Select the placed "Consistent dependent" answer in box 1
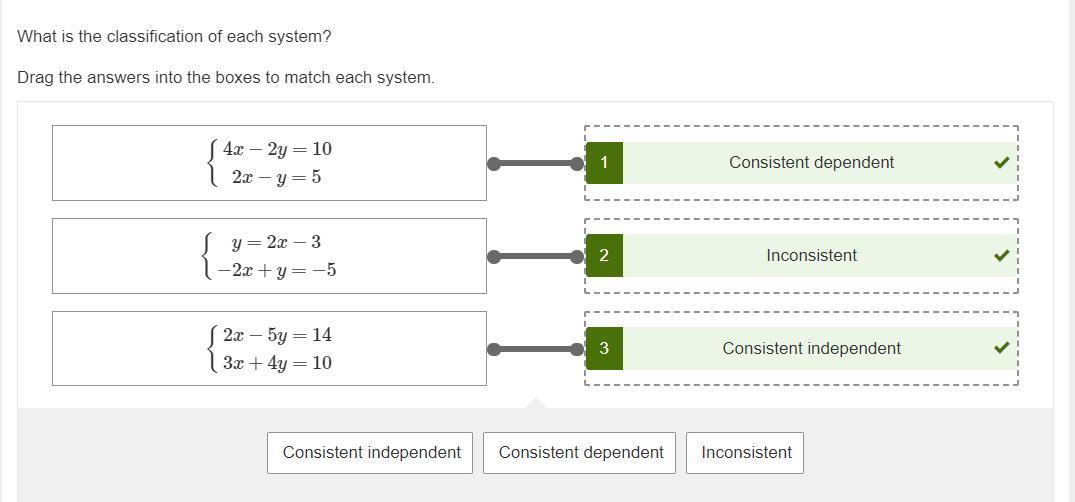 811,163
